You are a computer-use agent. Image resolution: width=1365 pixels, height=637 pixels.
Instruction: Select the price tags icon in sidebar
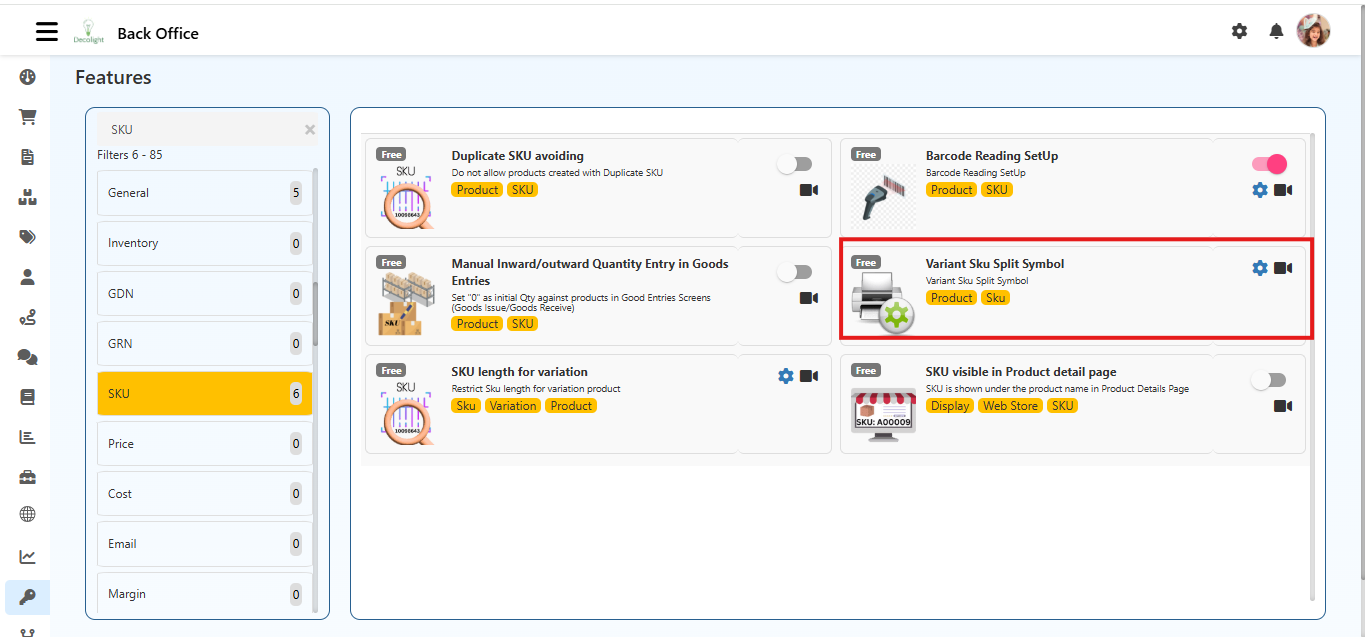pos(27,237)
